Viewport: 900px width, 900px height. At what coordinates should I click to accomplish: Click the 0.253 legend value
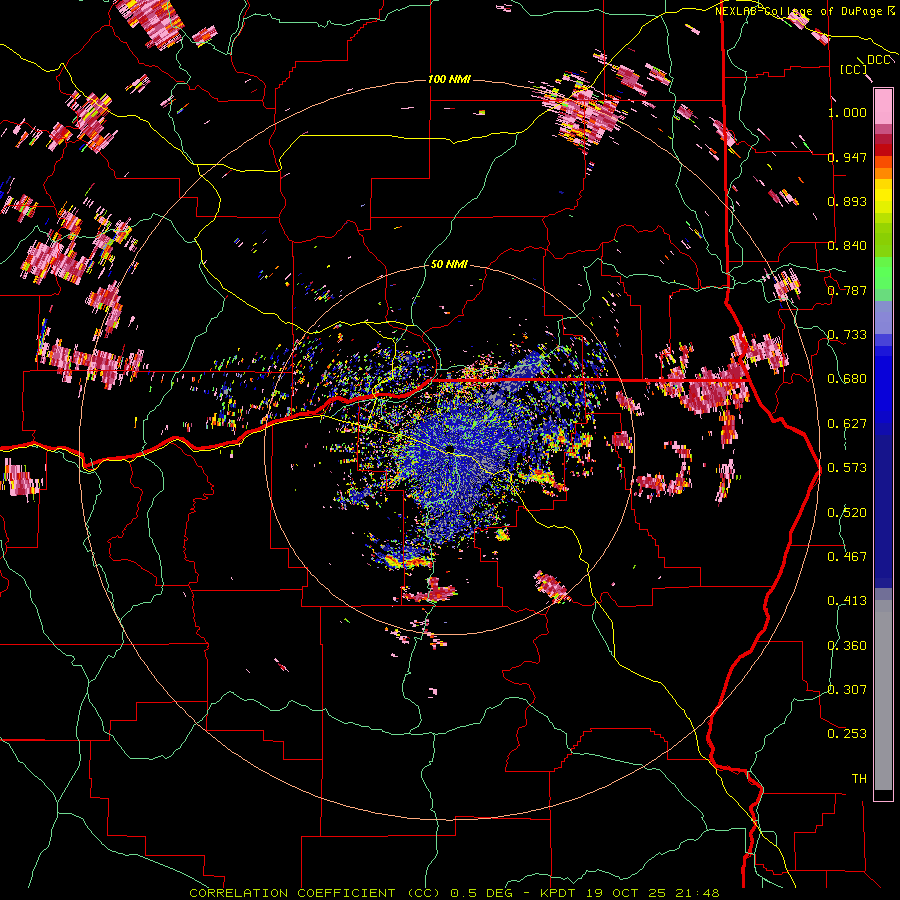(x=847, y=734)
